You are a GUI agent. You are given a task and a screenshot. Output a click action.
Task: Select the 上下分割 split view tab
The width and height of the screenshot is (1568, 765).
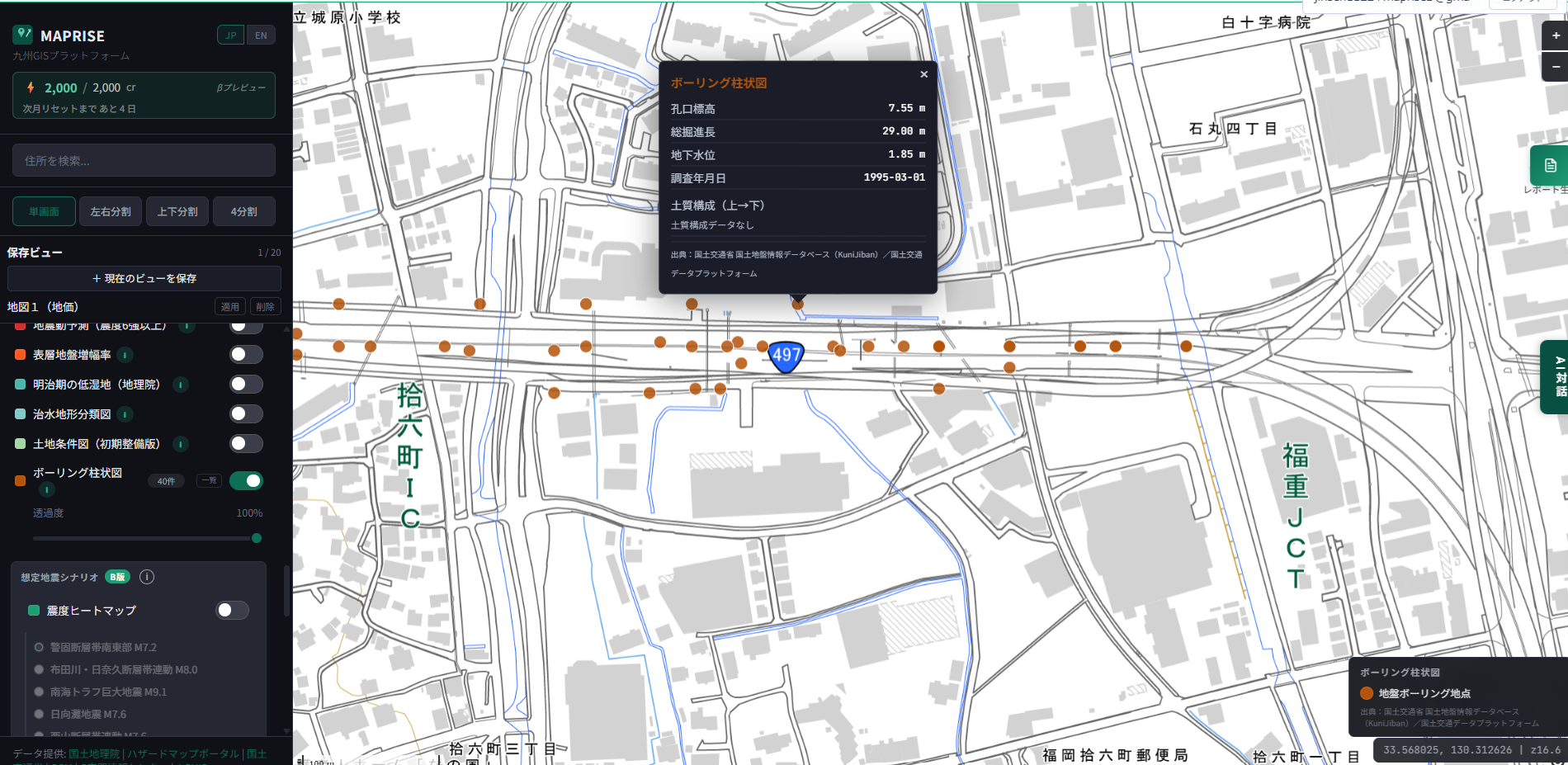click(177, 212)
